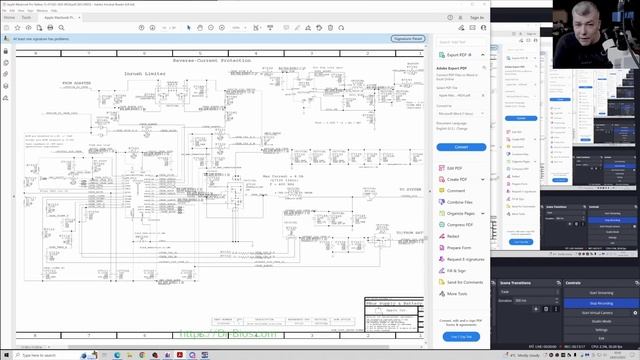Go to the previous page arrow
The height and width of the screenshot is (360, 640).
pyautogui.click(x=141, y=28)
